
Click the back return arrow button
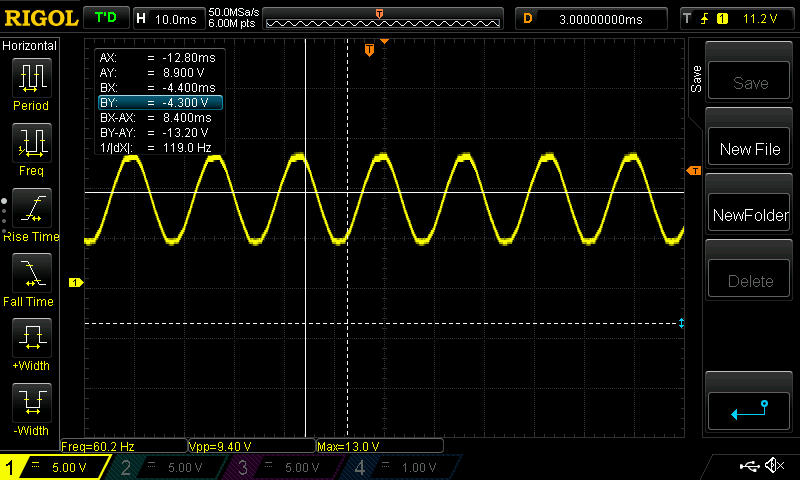749,411
